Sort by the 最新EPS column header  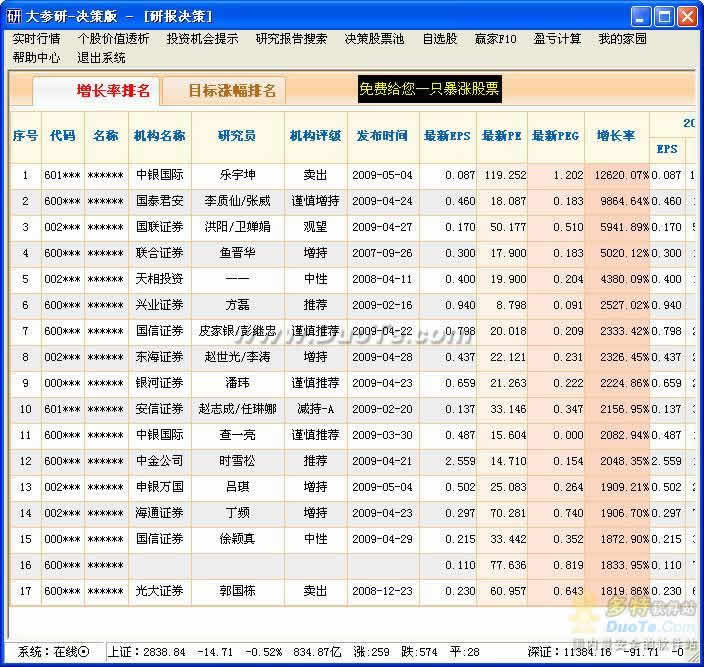point(448,136)
